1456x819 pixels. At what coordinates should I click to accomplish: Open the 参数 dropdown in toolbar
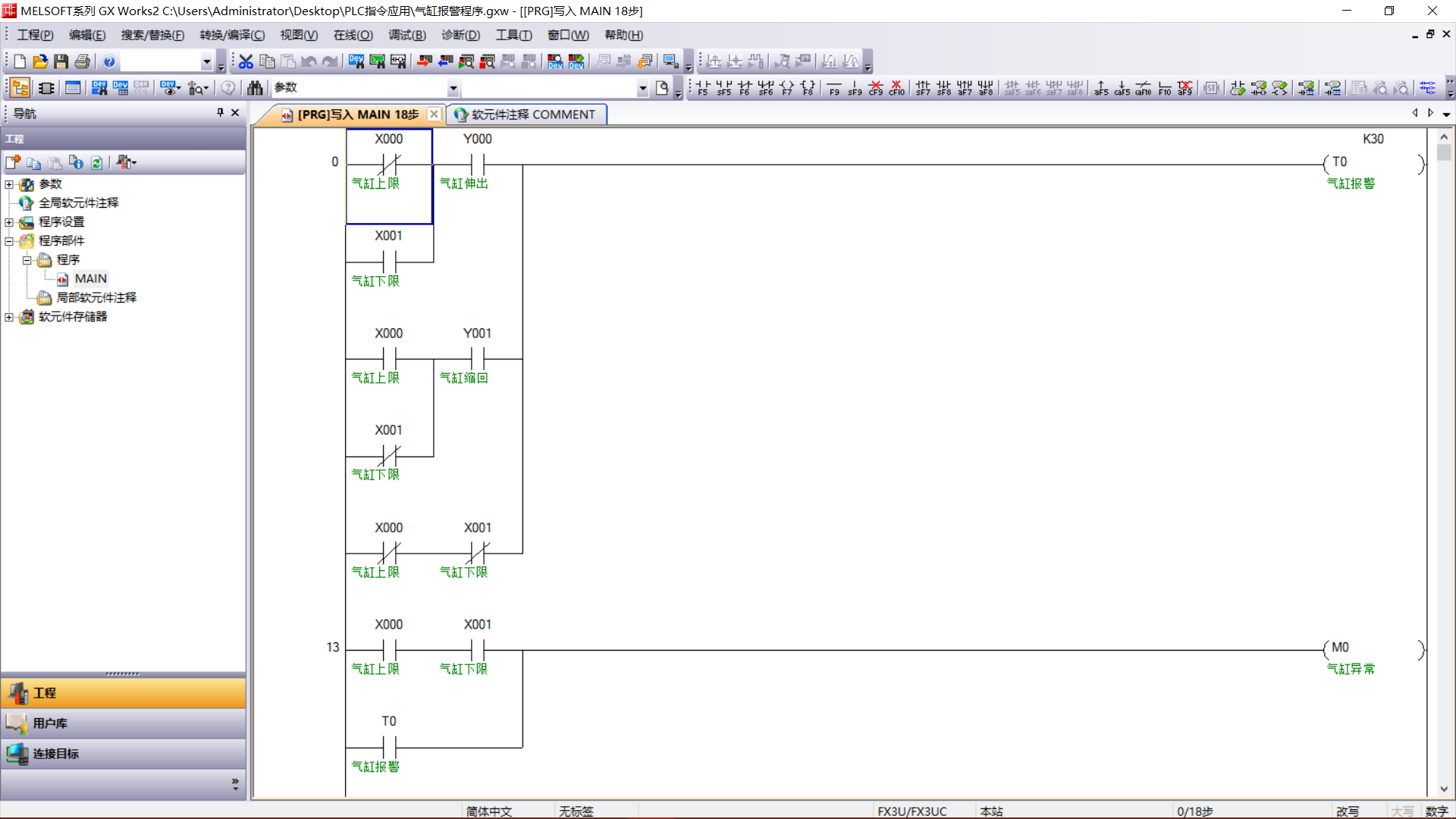(x=453, y=88)
